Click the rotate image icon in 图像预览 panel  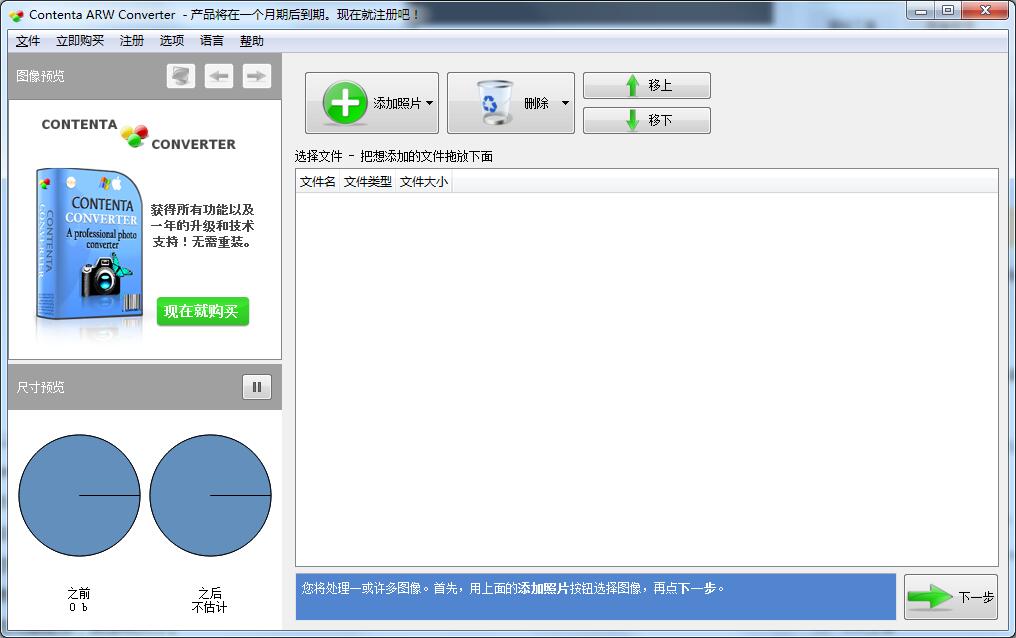point(180,75)
